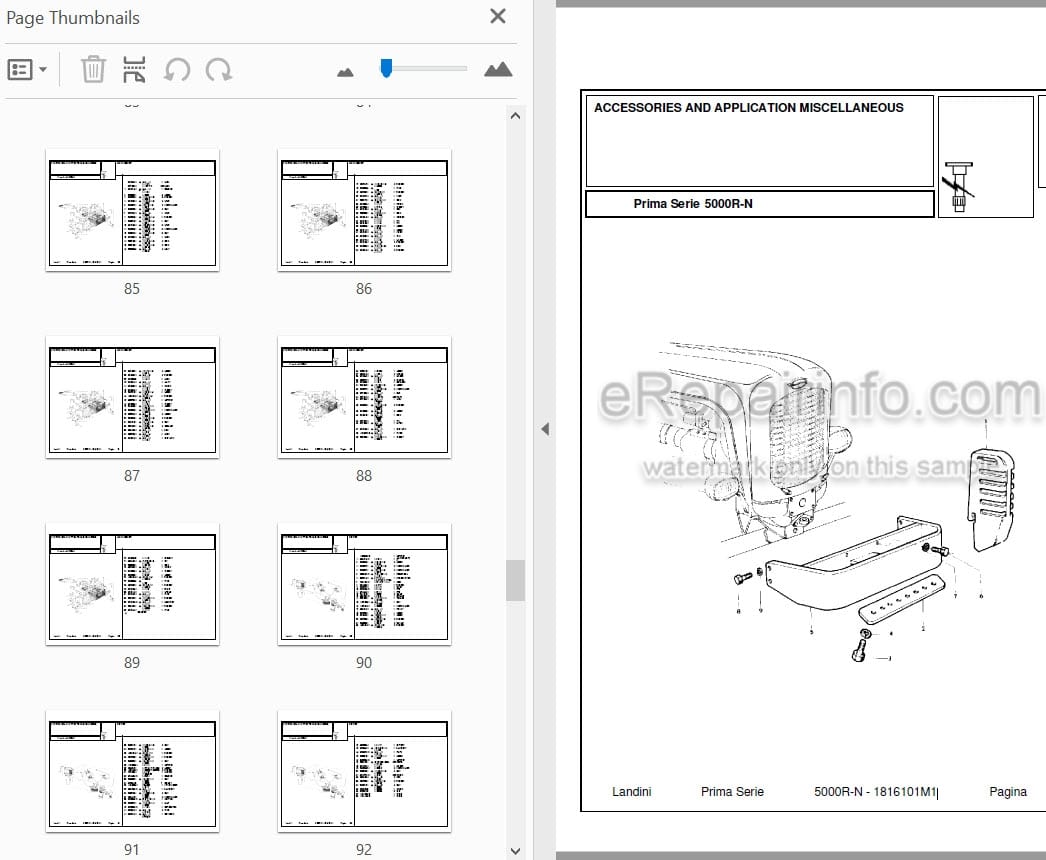Screen dimensions: 1046x860
Task: Click '5000R-N - 1816101M1' footer text
Action: point(875,791)
